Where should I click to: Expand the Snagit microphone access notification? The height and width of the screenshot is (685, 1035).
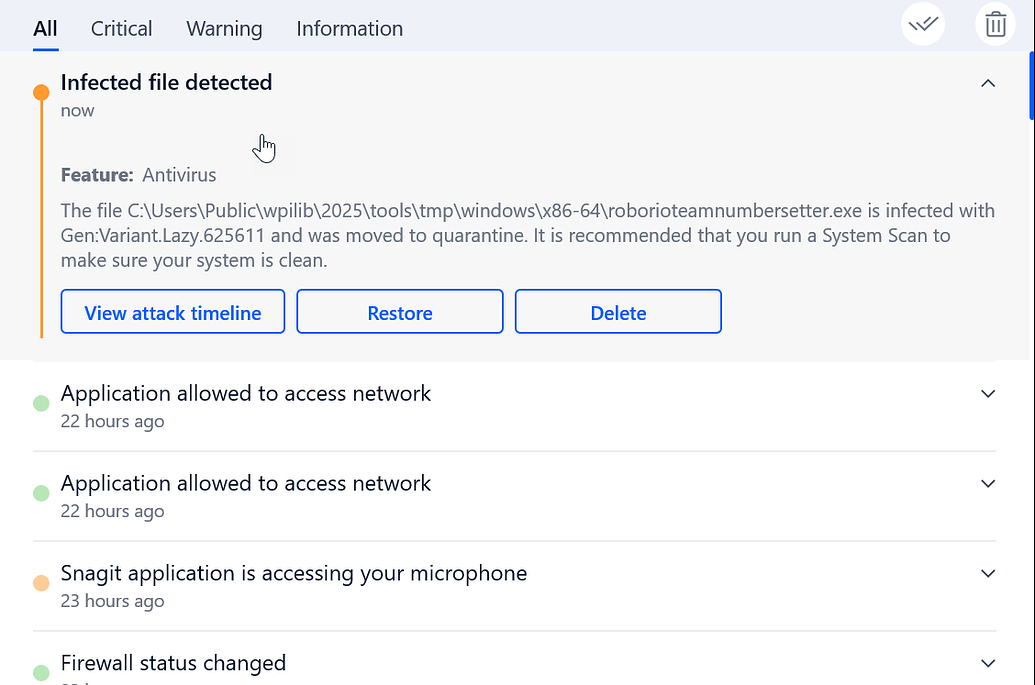click(x=987, y=573)
